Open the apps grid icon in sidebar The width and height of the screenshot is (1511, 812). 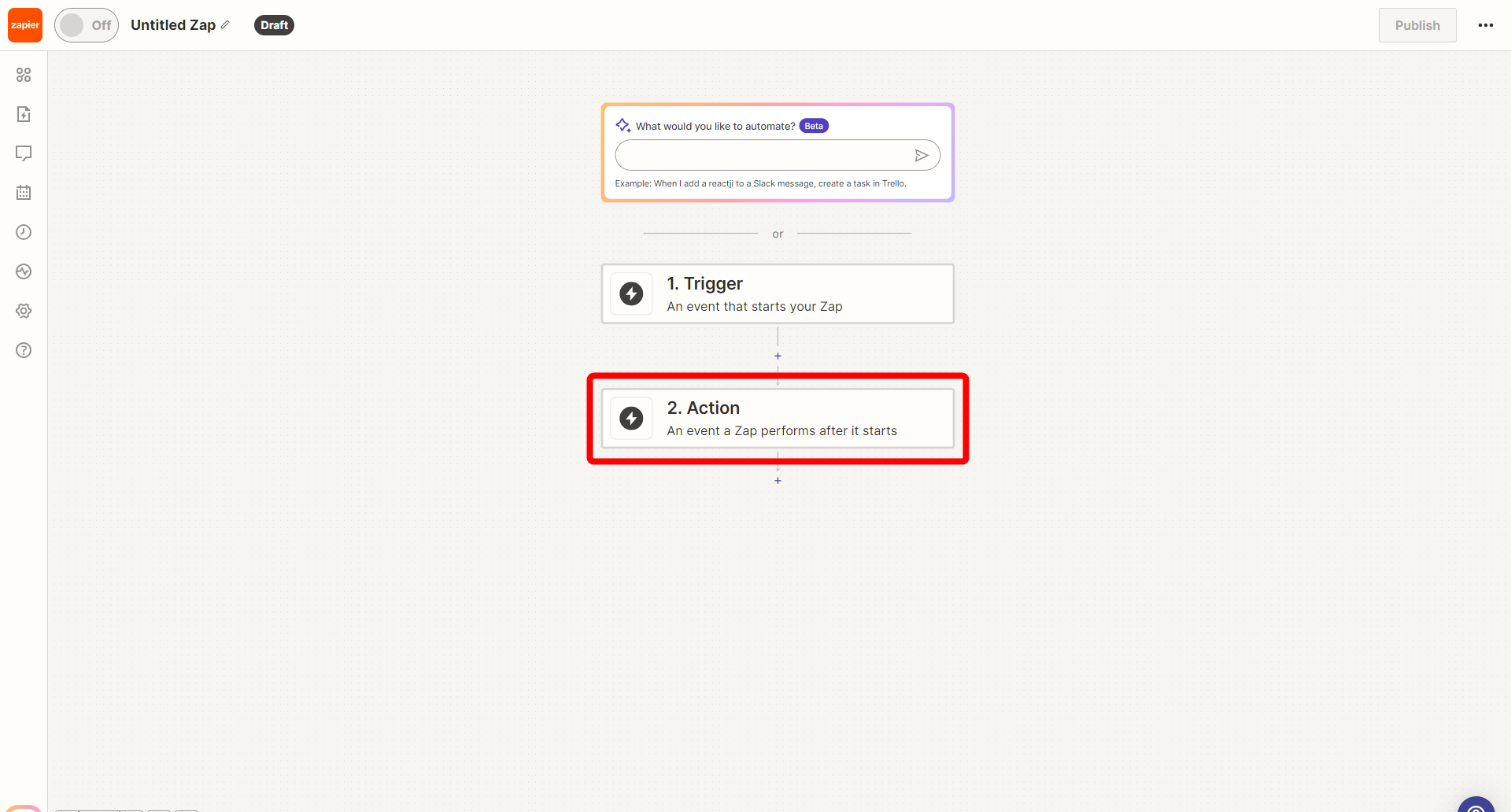(24, 75)
